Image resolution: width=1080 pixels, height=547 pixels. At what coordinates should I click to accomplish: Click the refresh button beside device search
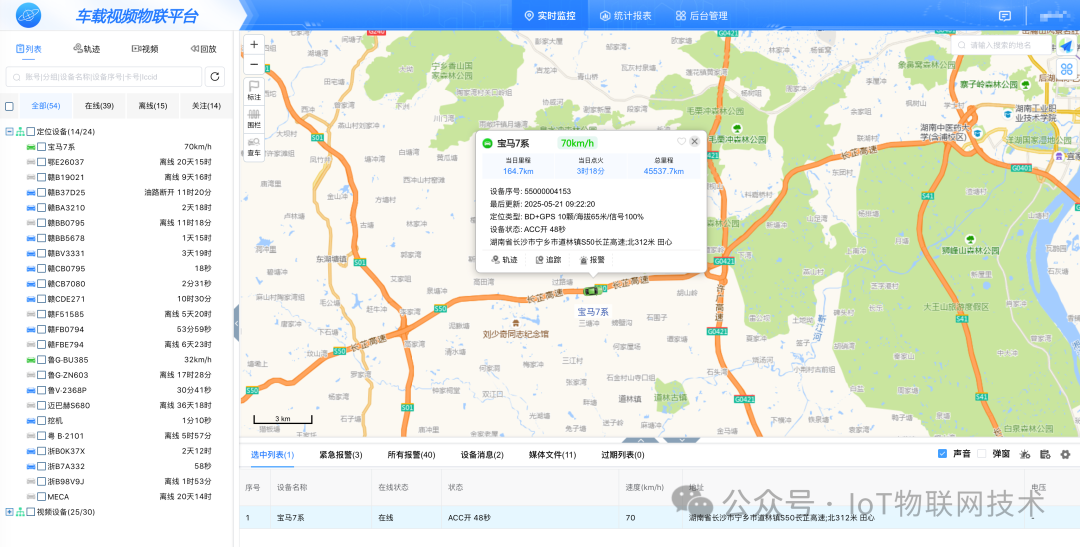tap(216, 76)
